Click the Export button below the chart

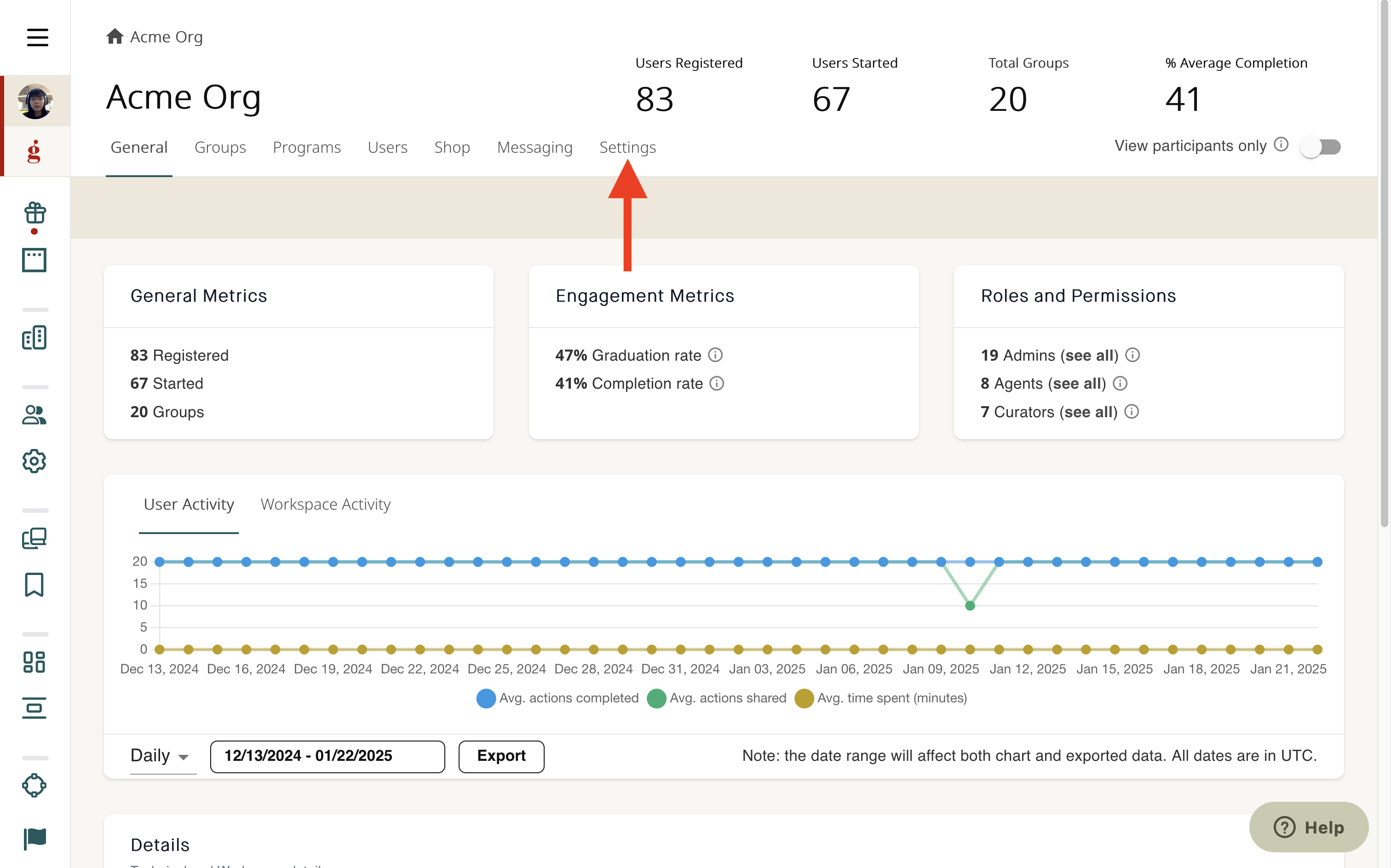[x=500, y=756]
